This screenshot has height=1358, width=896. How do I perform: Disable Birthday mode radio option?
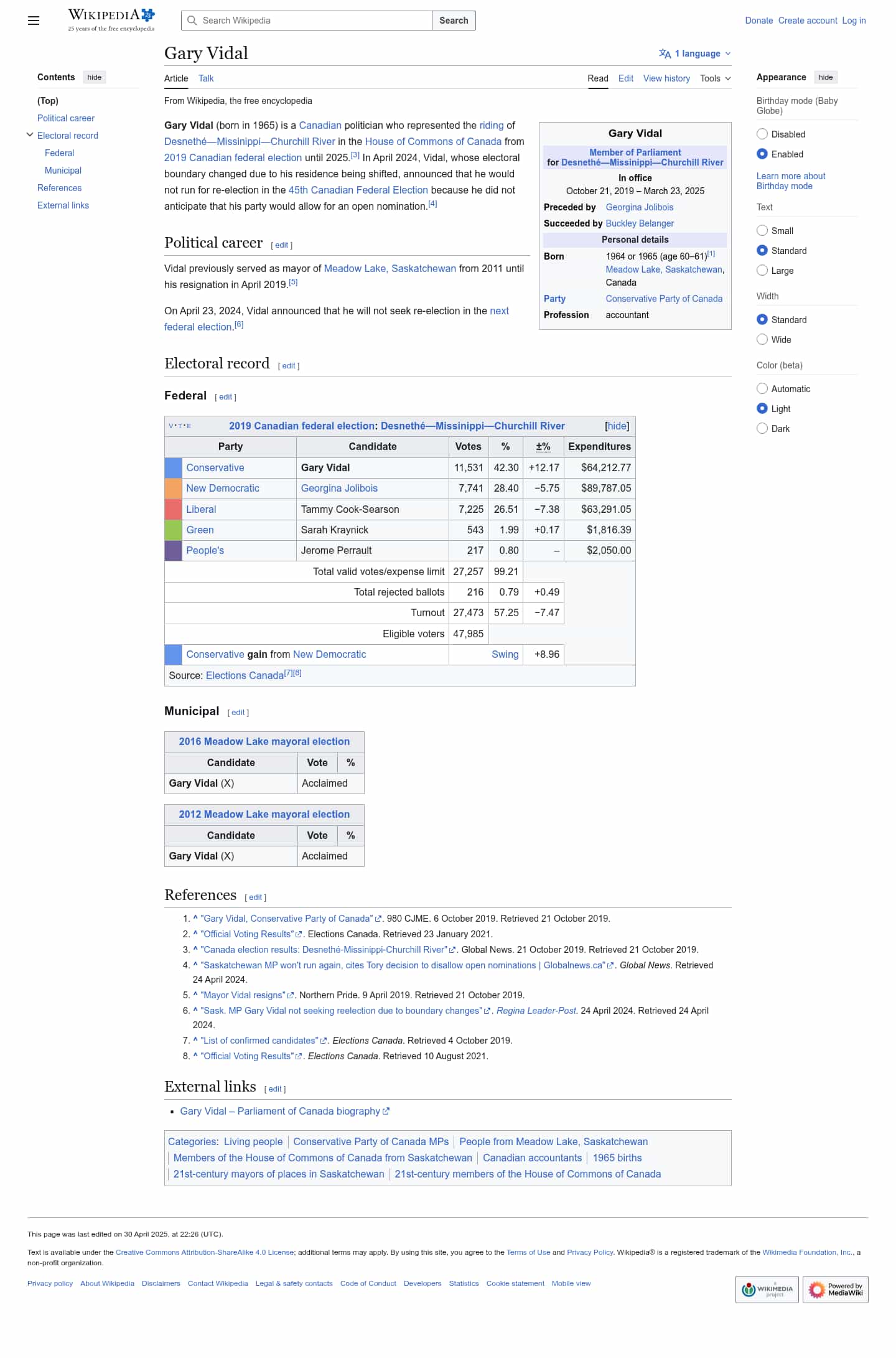click(762, 134)
